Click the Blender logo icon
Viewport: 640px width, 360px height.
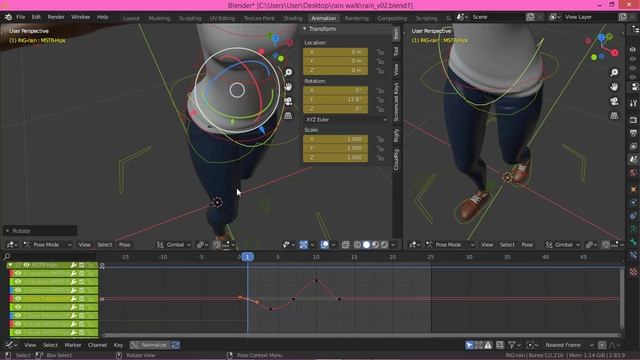8,17
